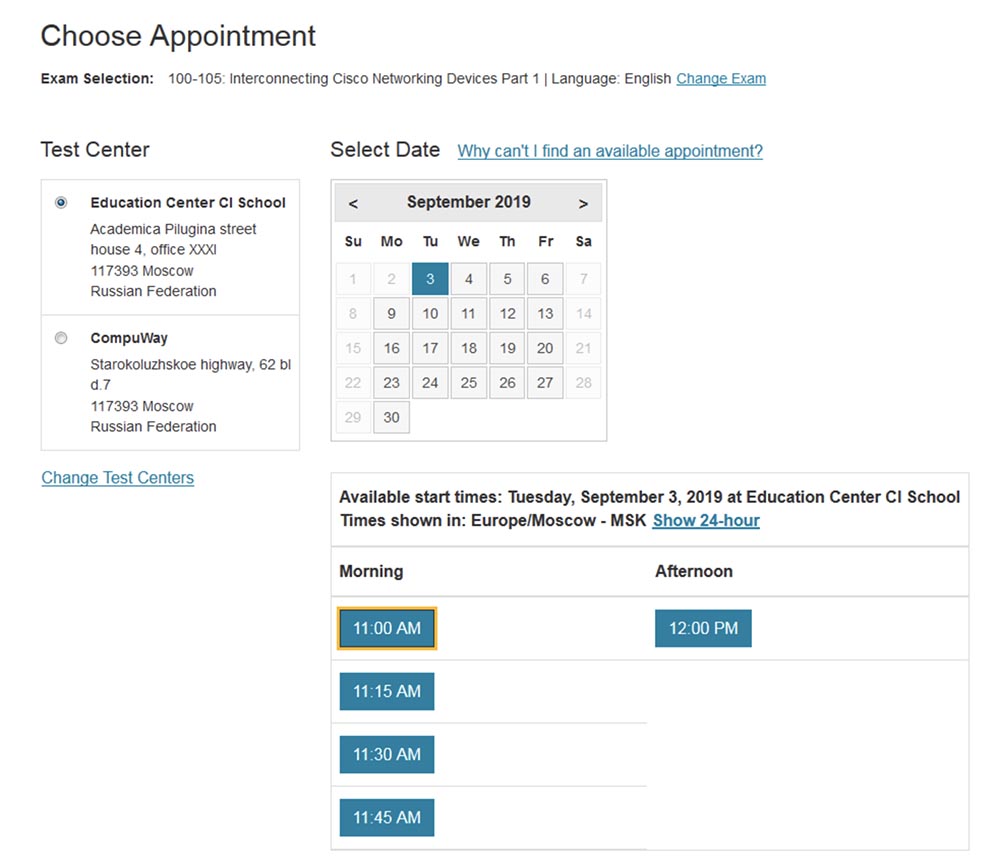The image size is (1000, 864).
Task: Go to next month in calendar
Action: (583, 203)
